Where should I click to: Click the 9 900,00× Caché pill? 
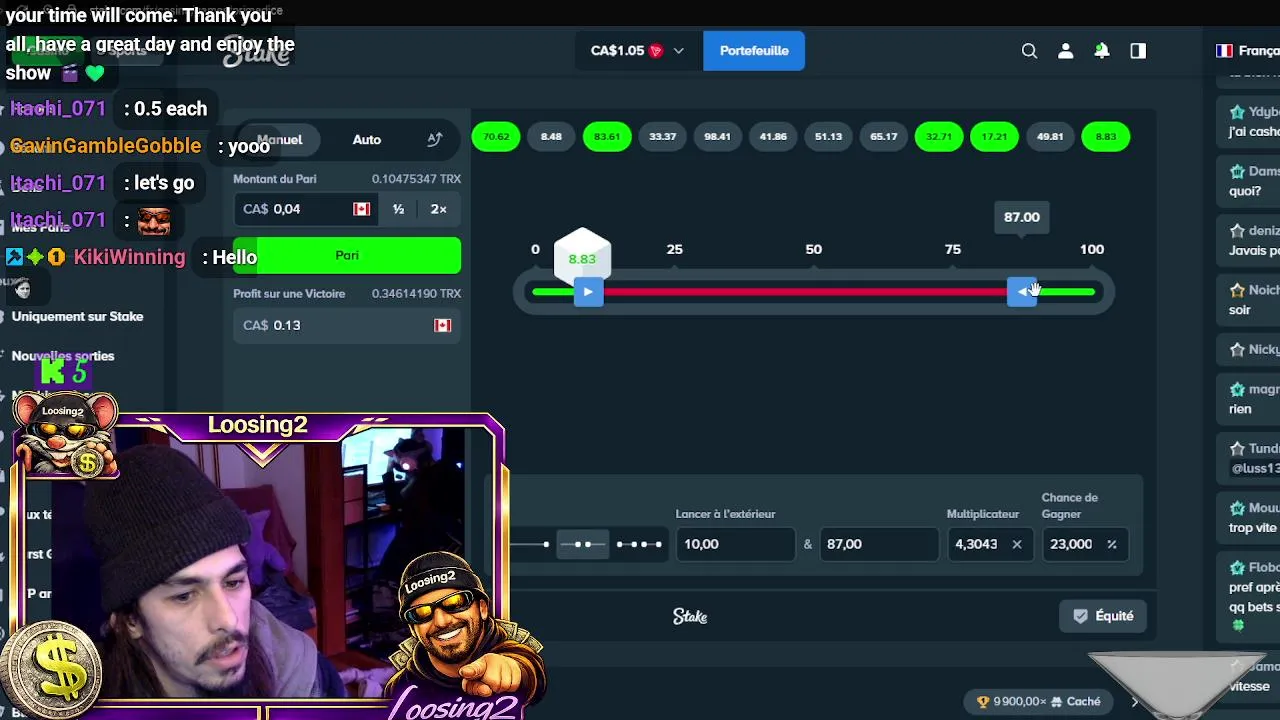click(1039, 702)
